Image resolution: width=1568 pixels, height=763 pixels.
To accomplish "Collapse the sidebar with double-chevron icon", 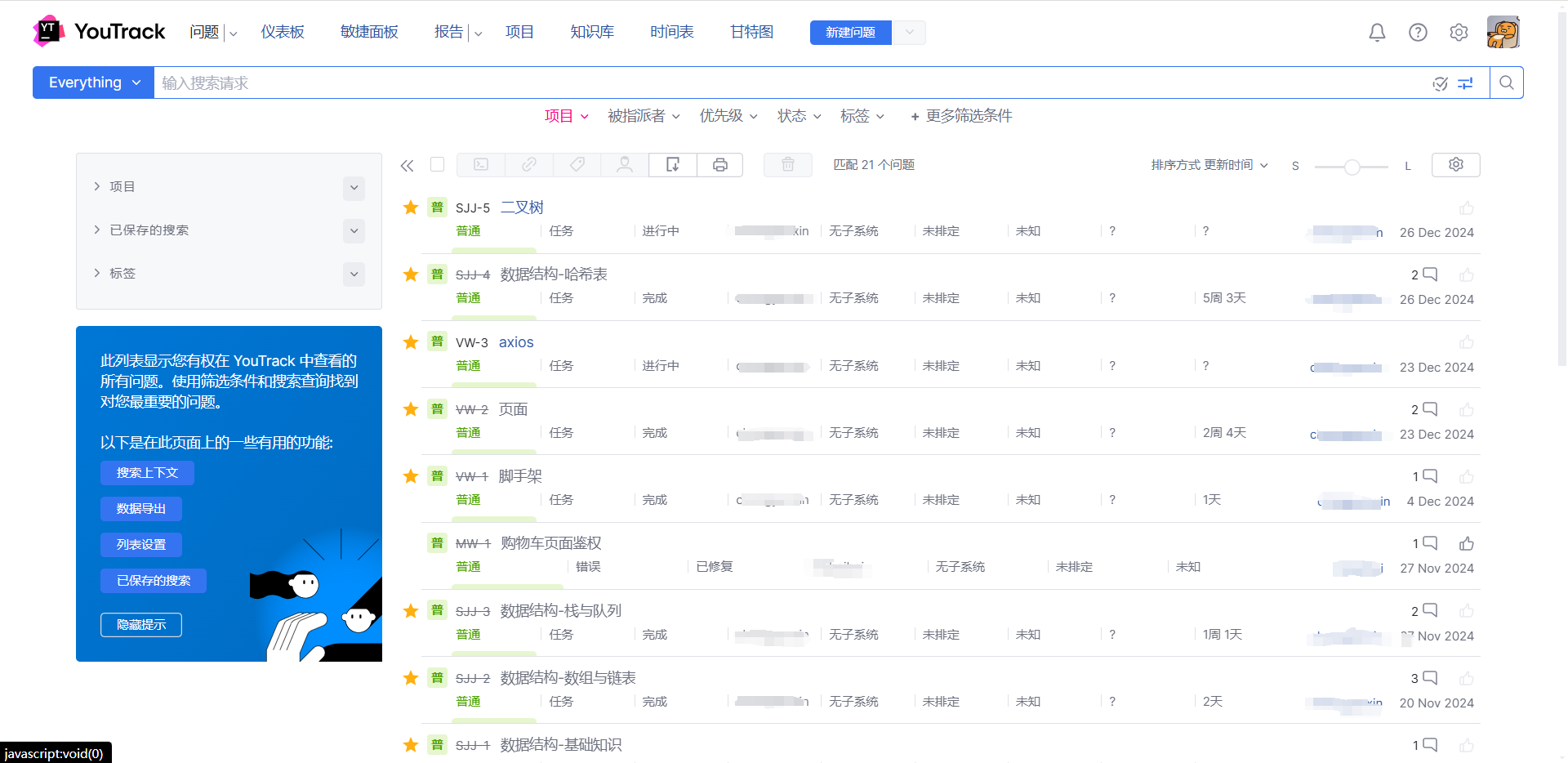I will pyautogui.click(x=407, y=166).
